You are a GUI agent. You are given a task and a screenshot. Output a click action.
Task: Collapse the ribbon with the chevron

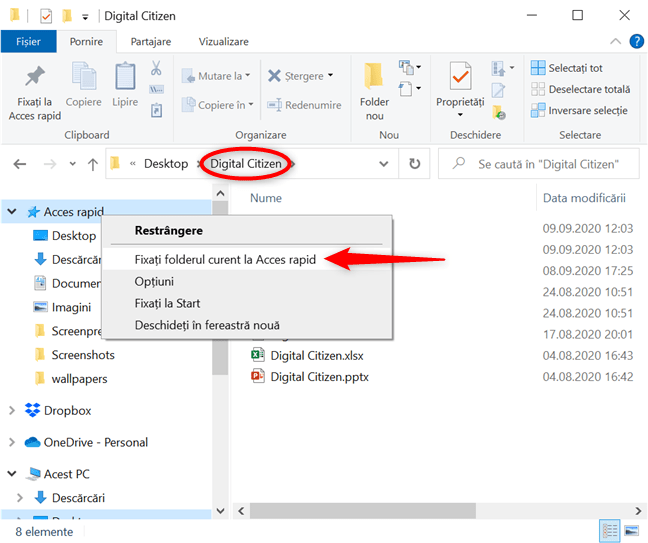[x=615, y=41]
